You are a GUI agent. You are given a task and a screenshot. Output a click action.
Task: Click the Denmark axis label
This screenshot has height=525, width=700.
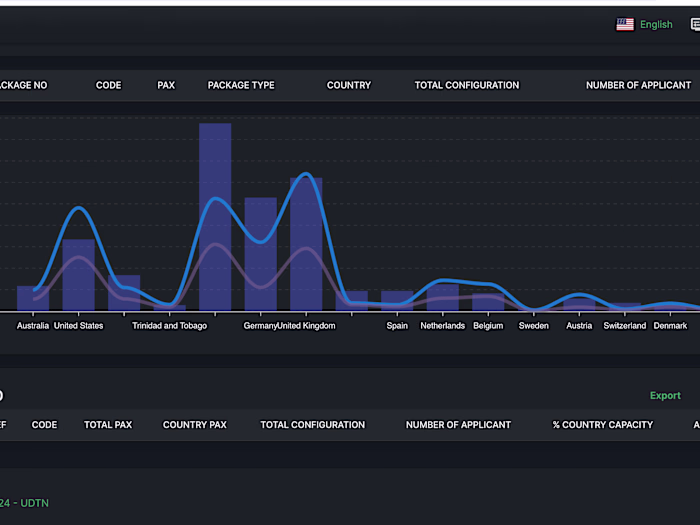tap(670, 326)
